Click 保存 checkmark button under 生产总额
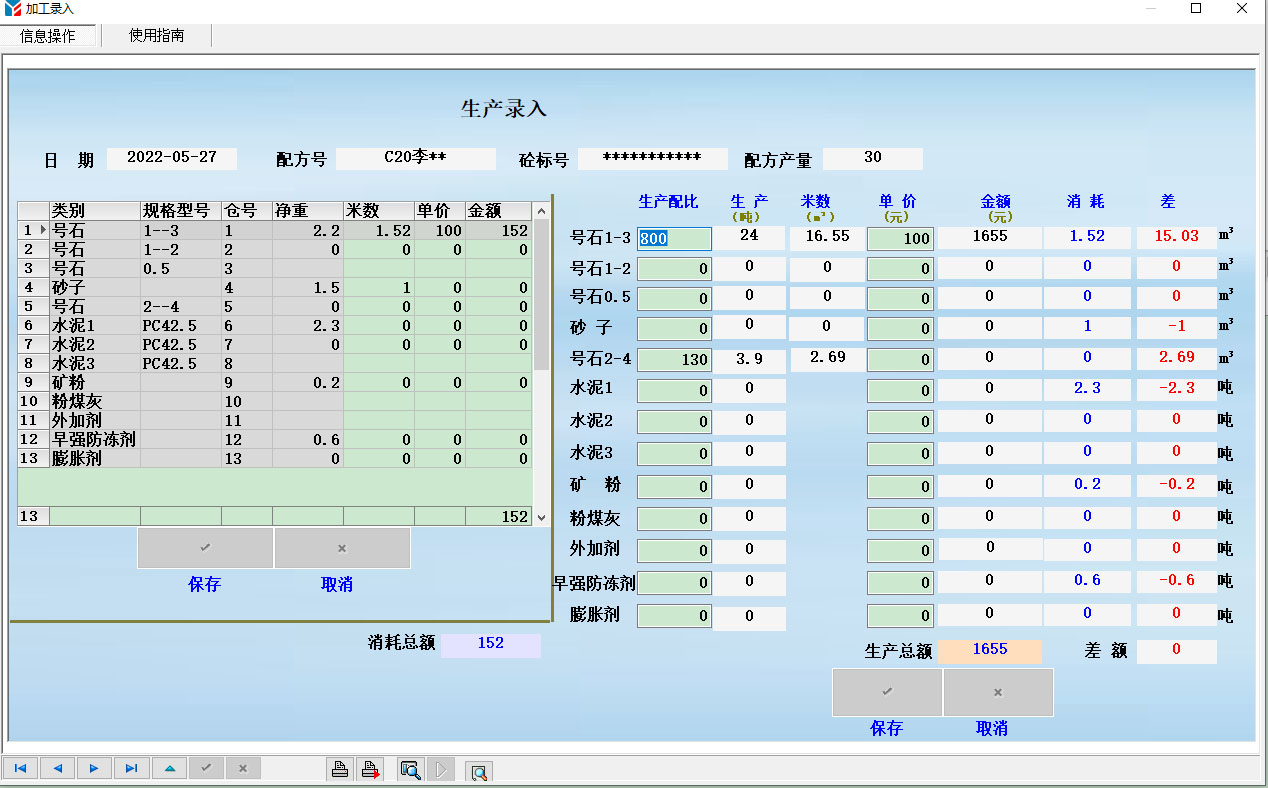The height and width of the screenshot is (788, 1268). [887, 692]
